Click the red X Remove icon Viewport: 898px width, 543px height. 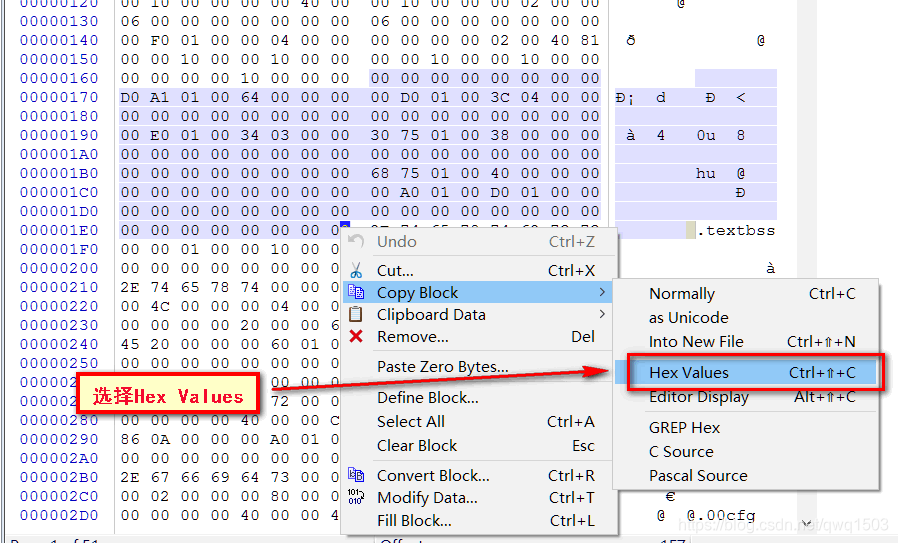pos(356,336)
